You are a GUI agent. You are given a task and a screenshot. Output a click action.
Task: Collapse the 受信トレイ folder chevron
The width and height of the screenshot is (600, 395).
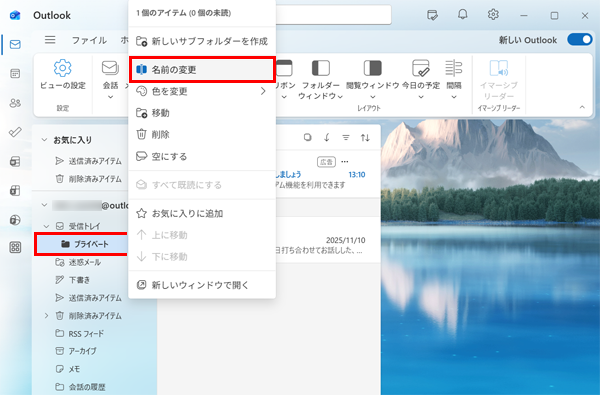click(46, 226)
